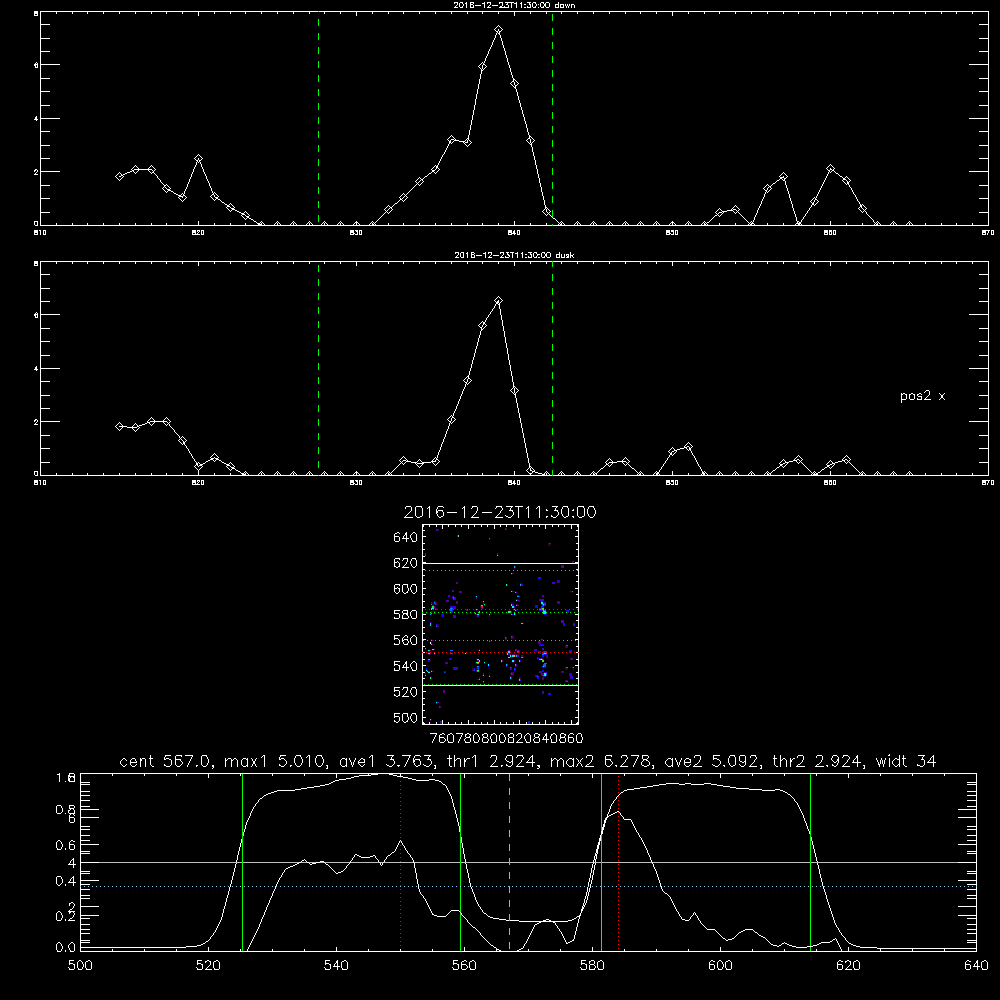This screenshot has height=1000, width=1000.
Task: Click the '2016-12-23T11:30:00 dusk' plot title
Action: click(514, 255)
